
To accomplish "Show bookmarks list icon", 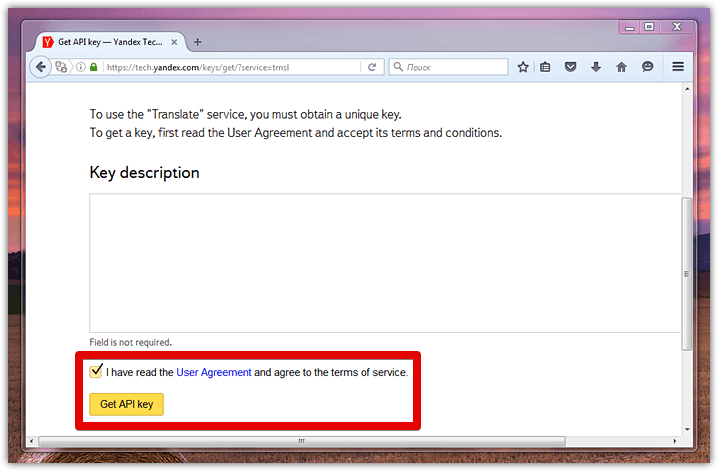I will 545,67.
